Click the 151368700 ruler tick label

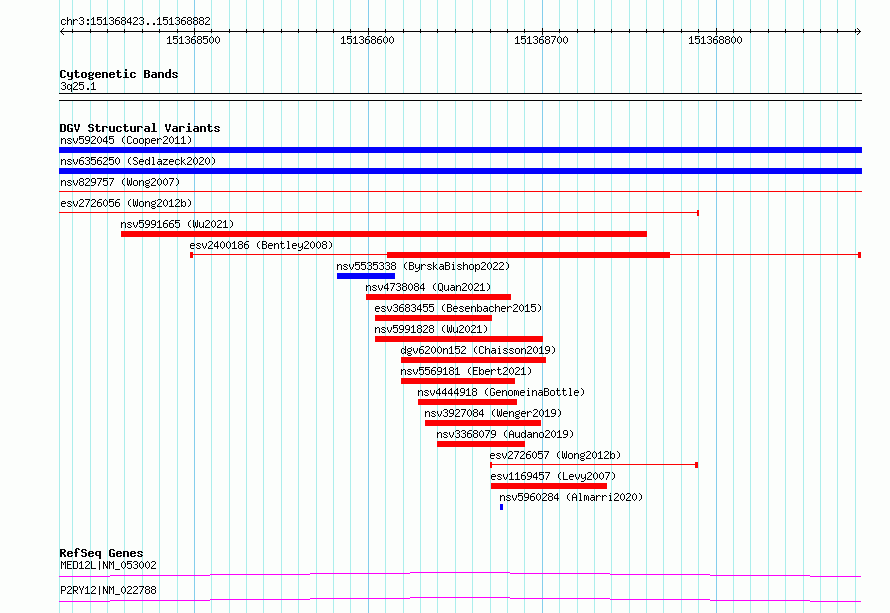[541, 40]
